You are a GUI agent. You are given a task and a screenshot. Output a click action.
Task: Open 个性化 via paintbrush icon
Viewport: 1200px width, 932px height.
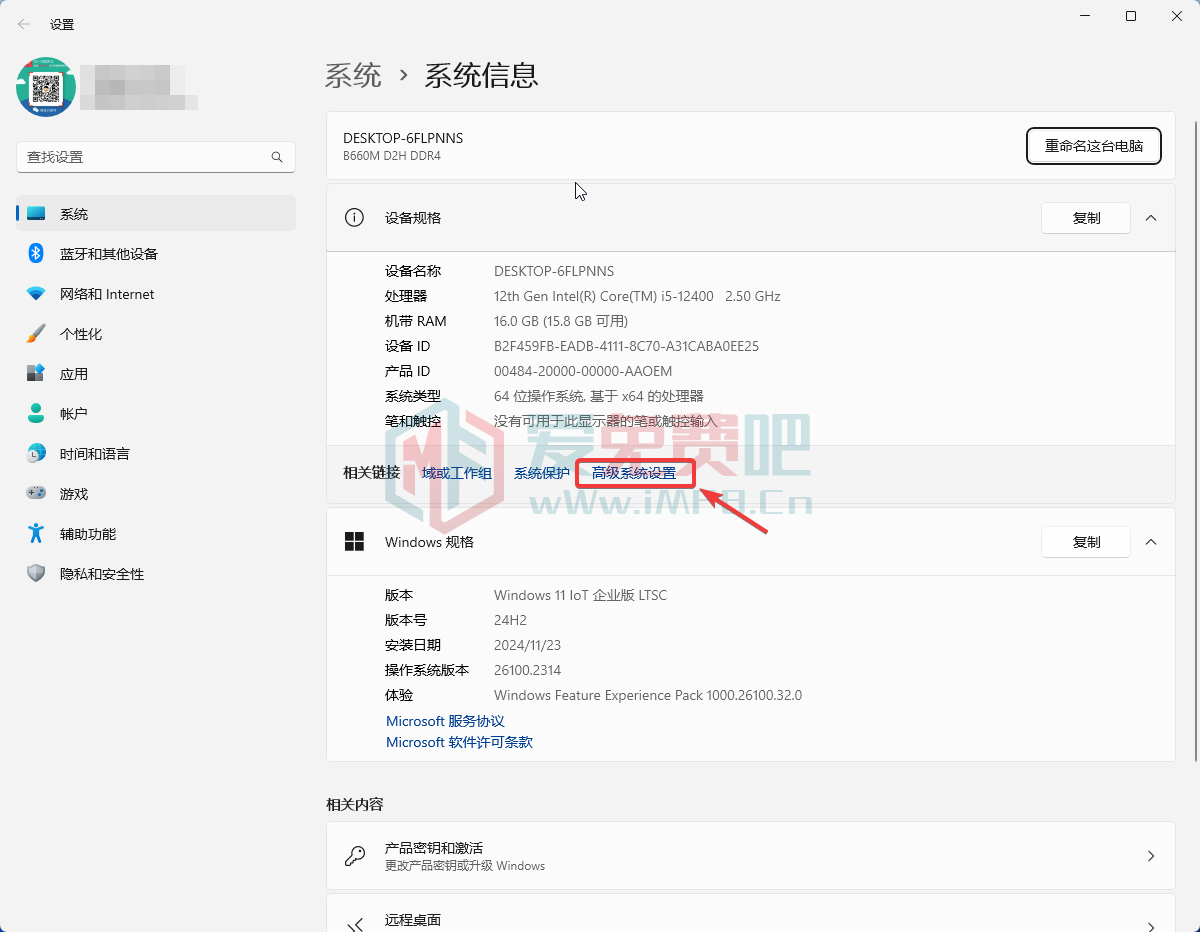pyautogui.click(x=36, y=334)
